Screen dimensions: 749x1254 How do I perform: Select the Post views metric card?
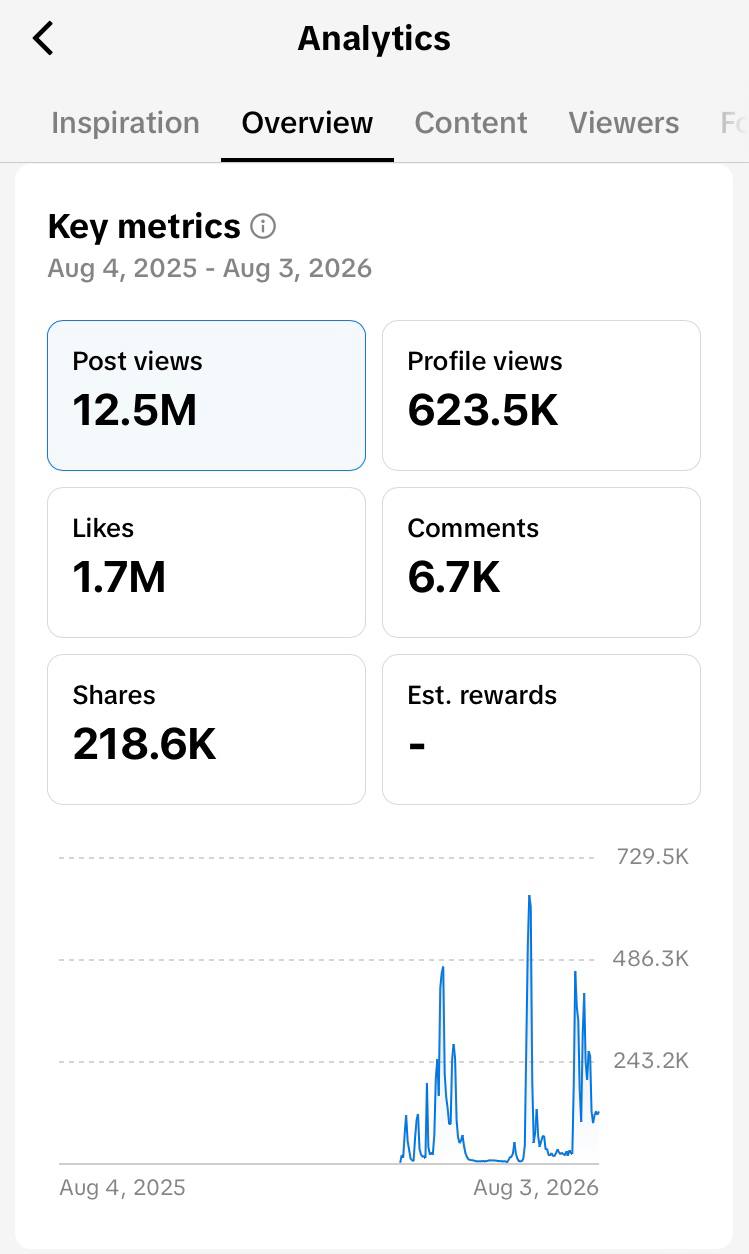[x=206, y=395]
